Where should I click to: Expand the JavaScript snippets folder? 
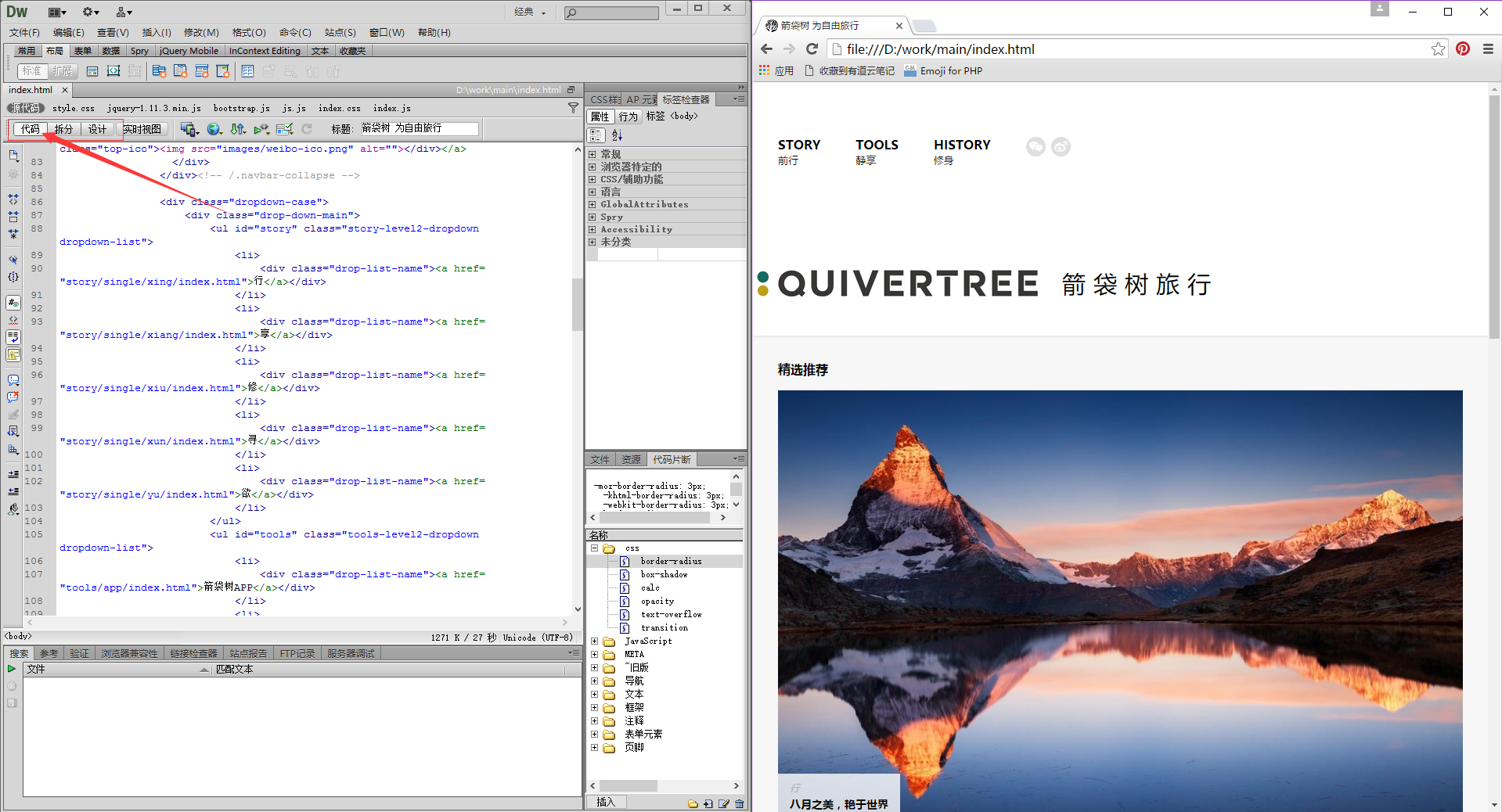click(594, 641)
